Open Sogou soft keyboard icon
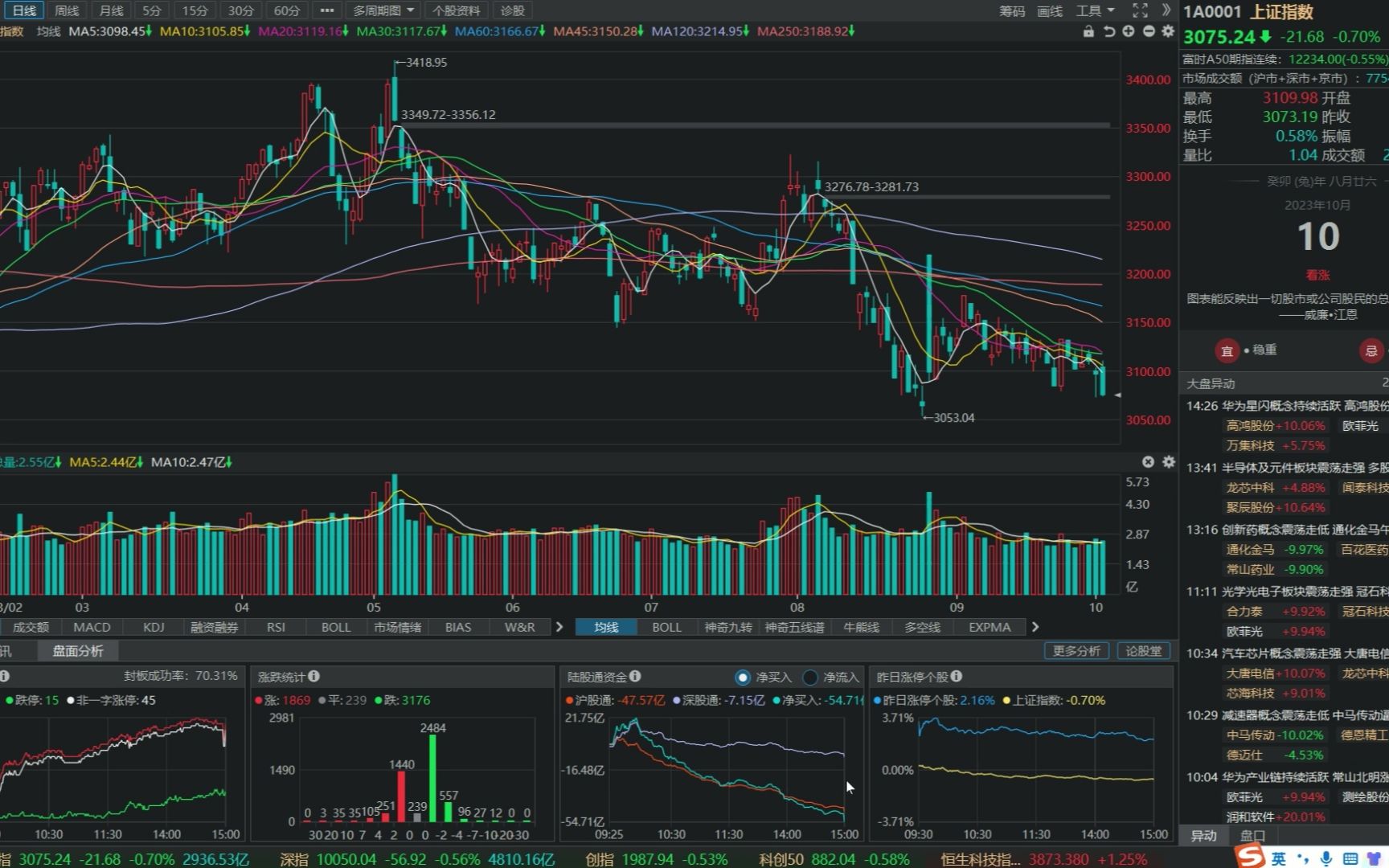Screen dimensions: 1389x868 pos(1350,858)
